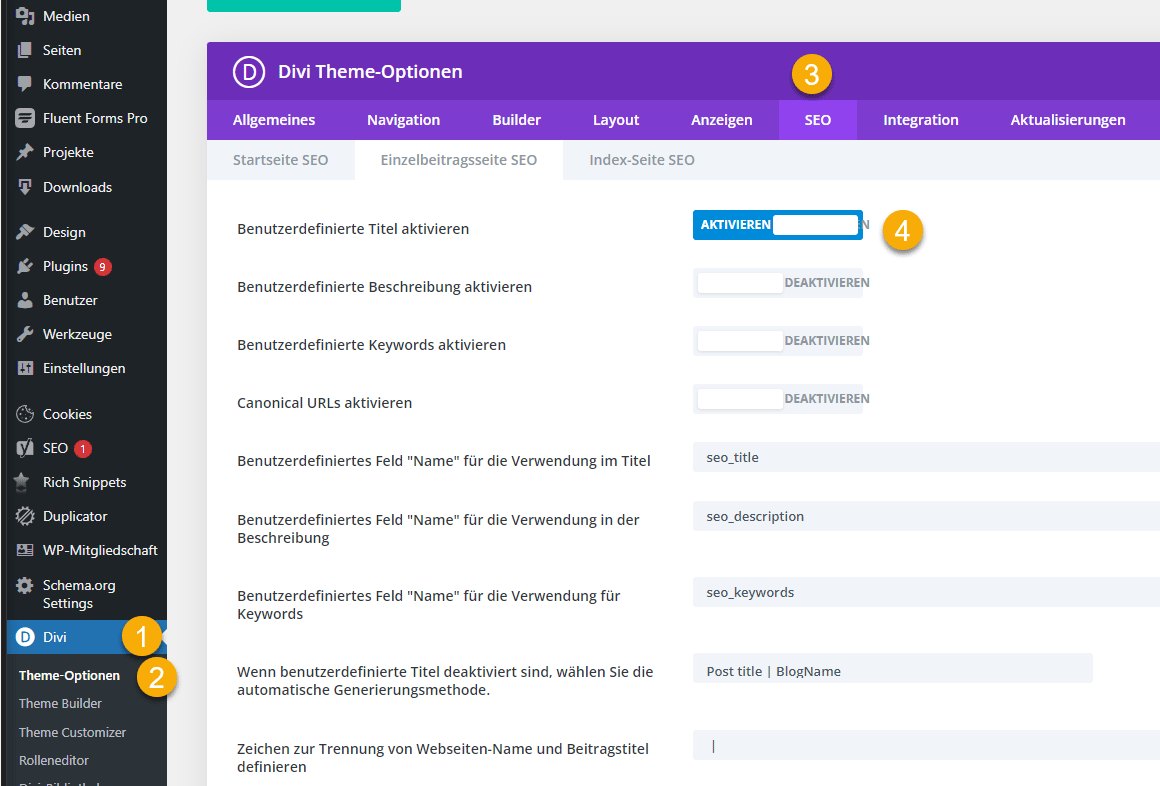Click the Projekte pin icon
The width and height of the screenshot is (1160, 786).
tap(25, 152)
